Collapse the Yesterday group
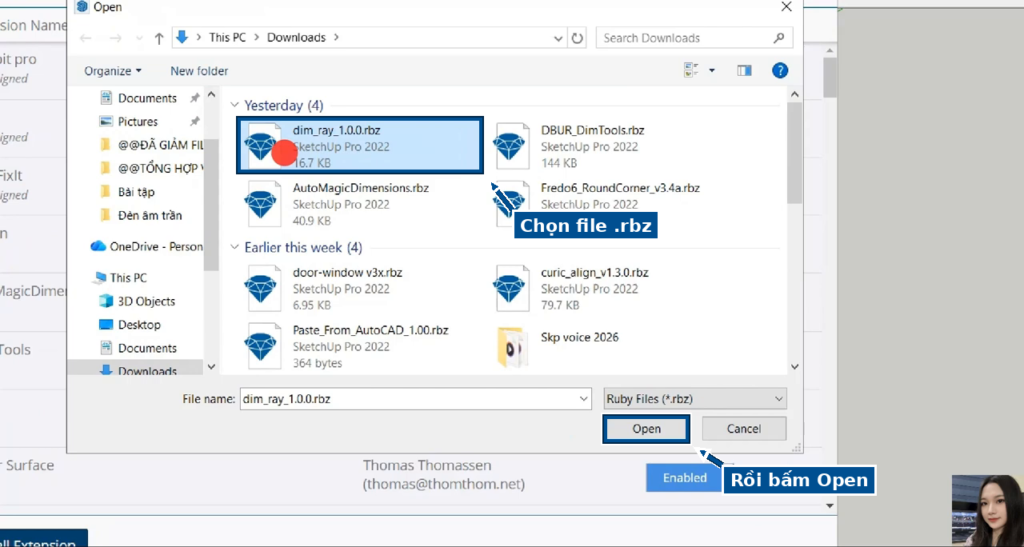The width and height of the screenshot is (1024, 547). tap(234, 105)
